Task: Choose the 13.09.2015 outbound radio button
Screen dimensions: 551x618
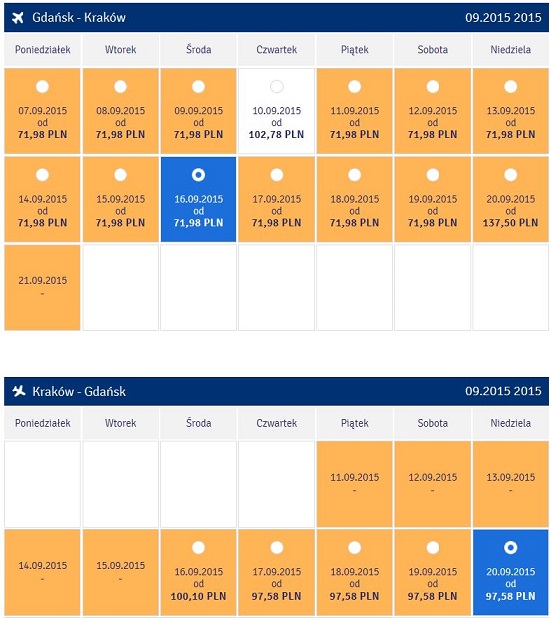Action: 510,86
